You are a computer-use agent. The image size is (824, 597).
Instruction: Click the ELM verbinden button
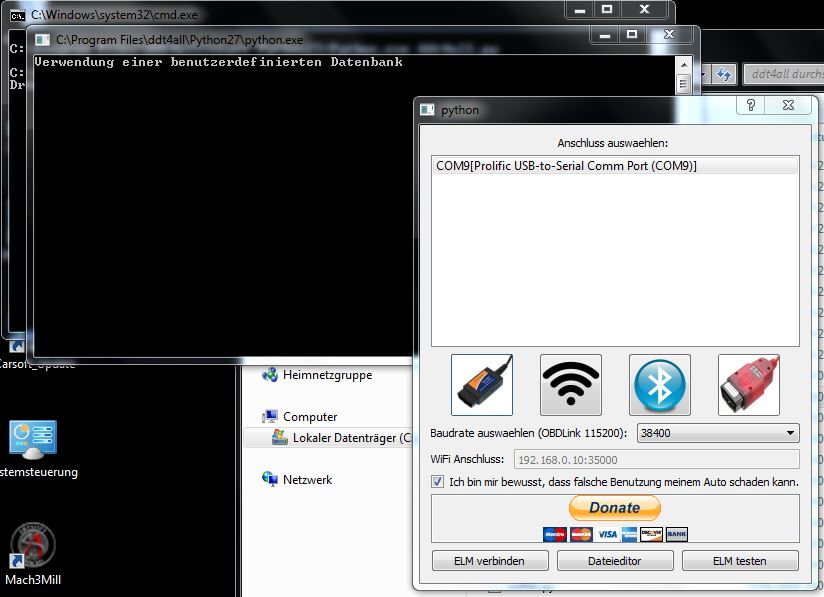[x=490, y=561]
